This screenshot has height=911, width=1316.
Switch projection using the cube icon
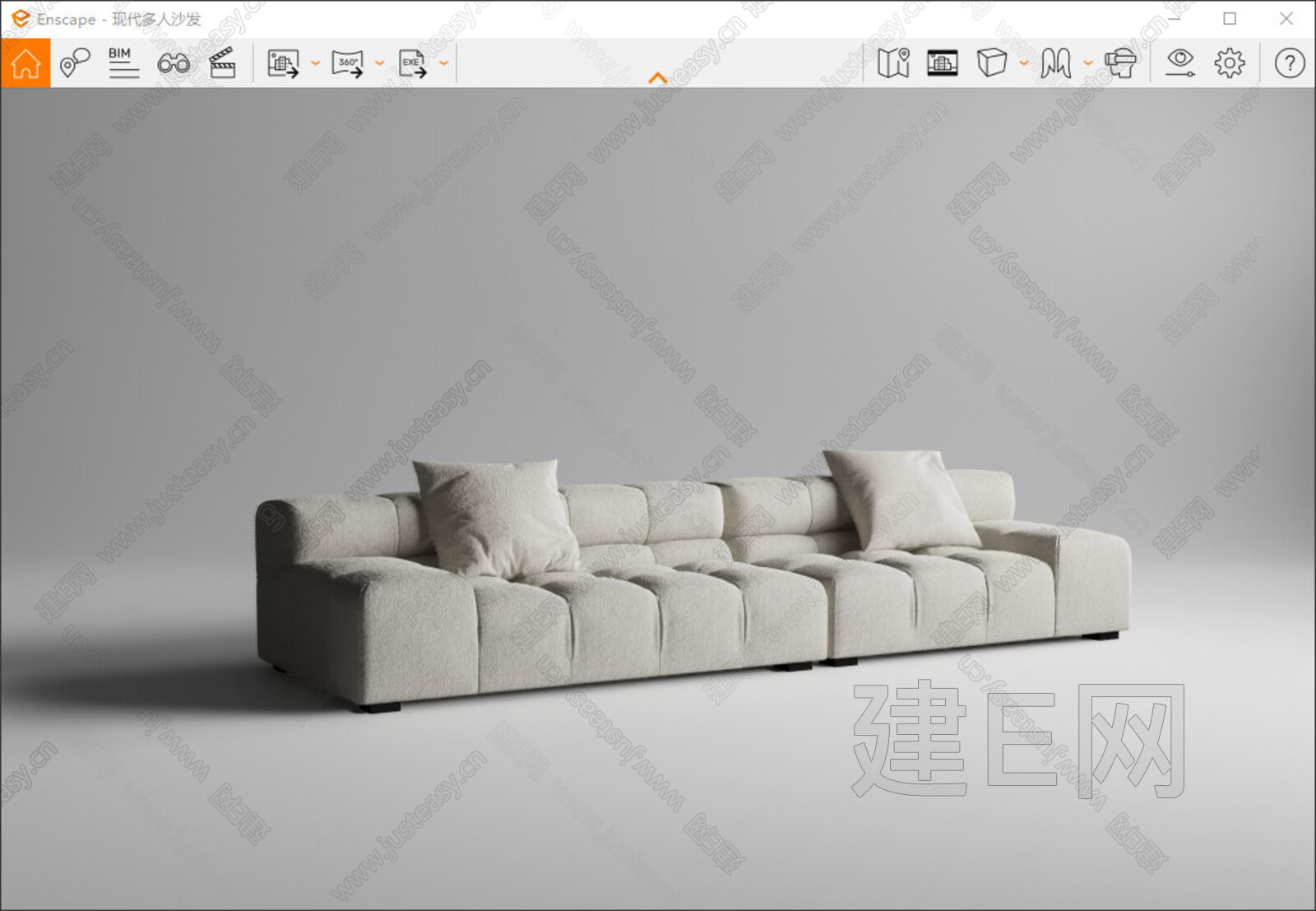992,63
